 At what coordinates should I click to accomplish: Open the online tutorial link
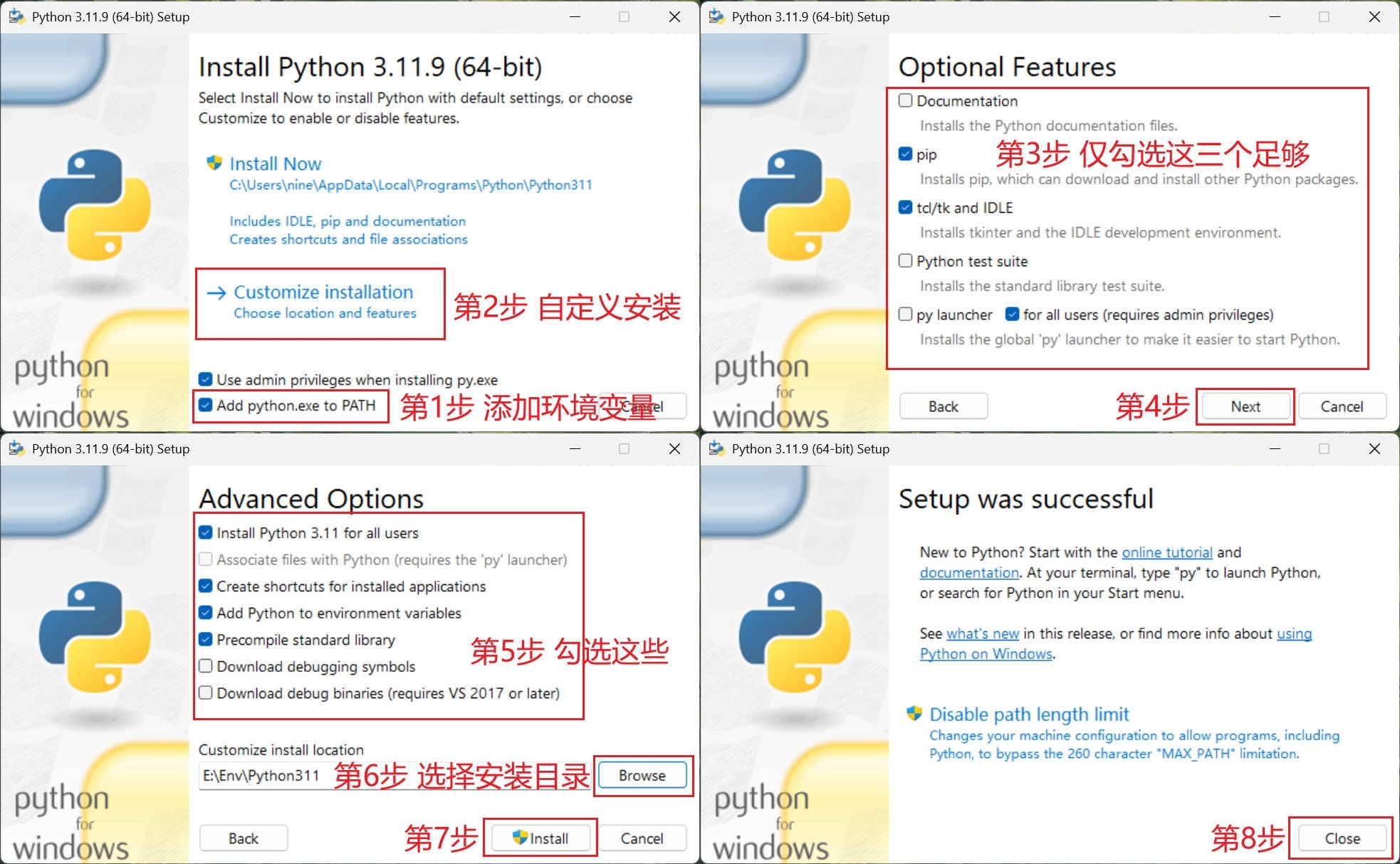pos(1167,552)
